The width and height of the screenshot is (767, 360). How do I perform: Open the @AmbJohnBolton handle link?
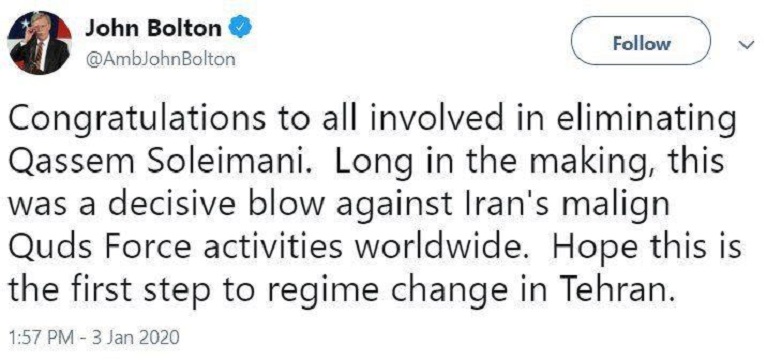tap(160, 60)
